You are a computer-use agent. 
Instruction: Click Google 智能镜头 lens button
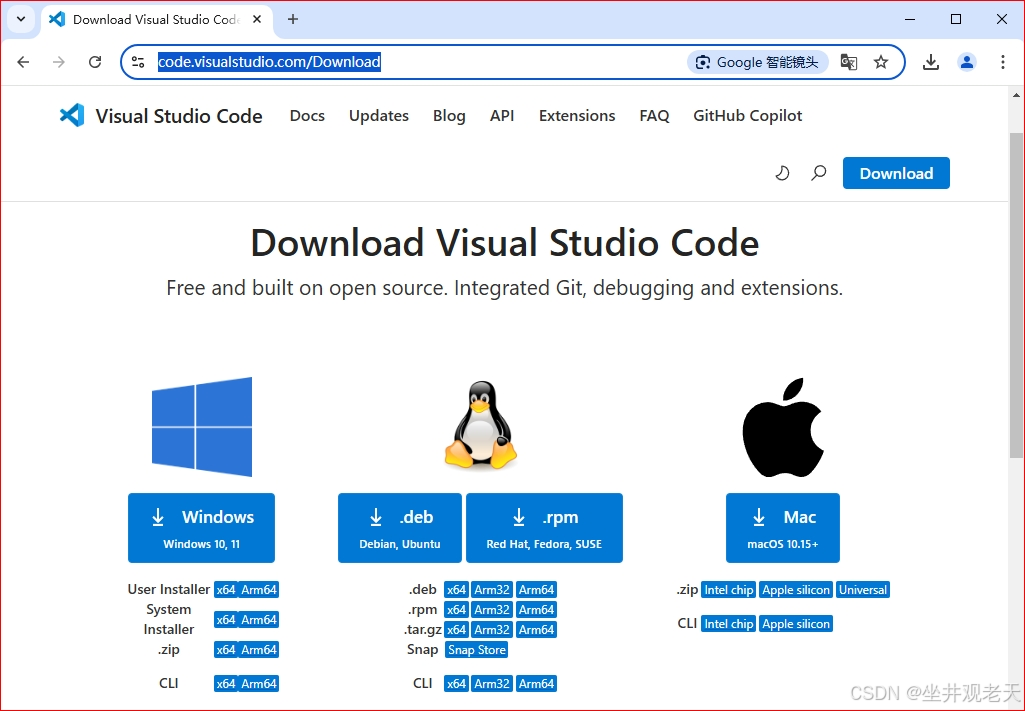[758, 62]
